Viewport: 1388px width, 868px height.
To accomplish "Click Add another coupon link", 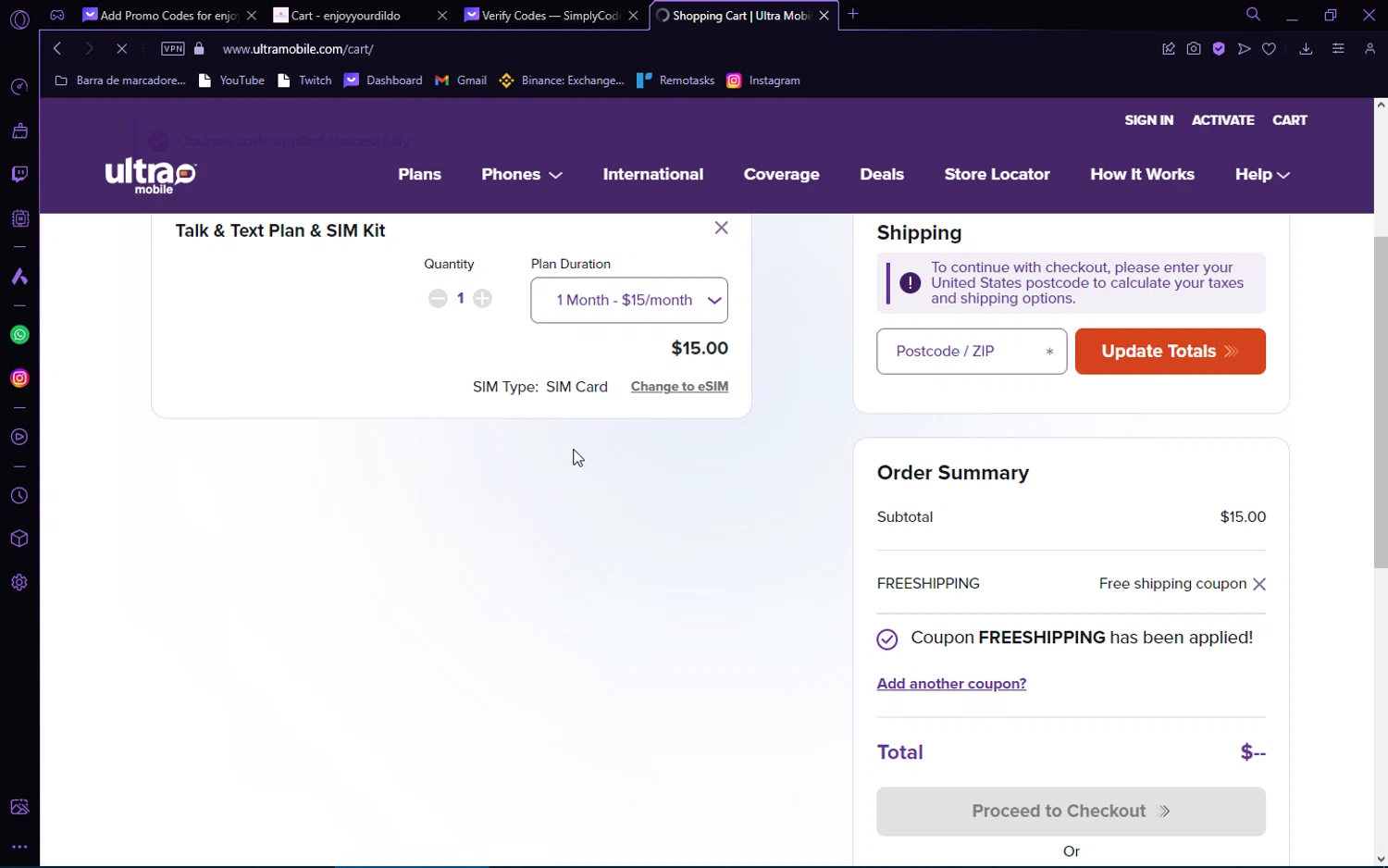I will click(951, 684).
